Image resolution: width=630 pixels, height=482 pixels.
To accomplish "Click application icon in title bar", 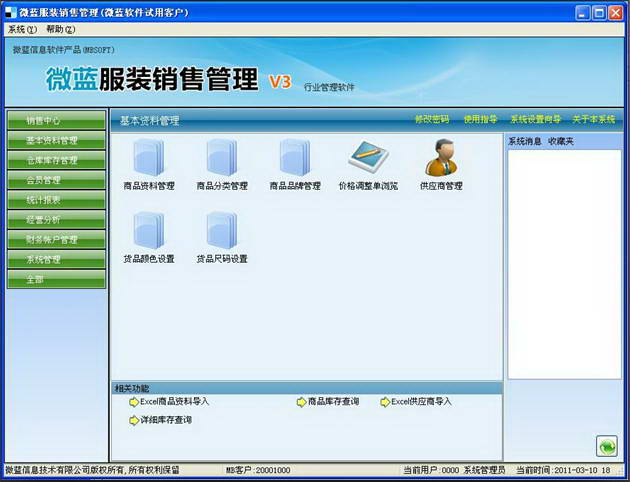I will (x=10, y=12).
